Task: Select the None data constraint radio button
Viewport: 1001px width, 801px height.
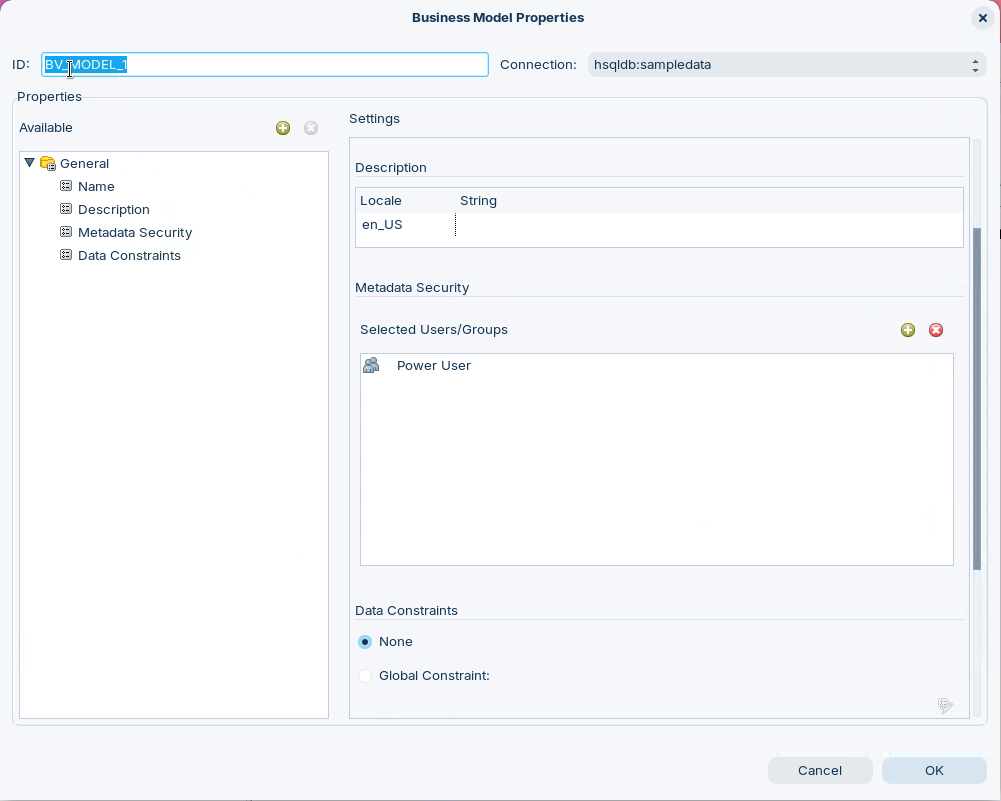Action: pyautogui.click(x=365, y=642)
